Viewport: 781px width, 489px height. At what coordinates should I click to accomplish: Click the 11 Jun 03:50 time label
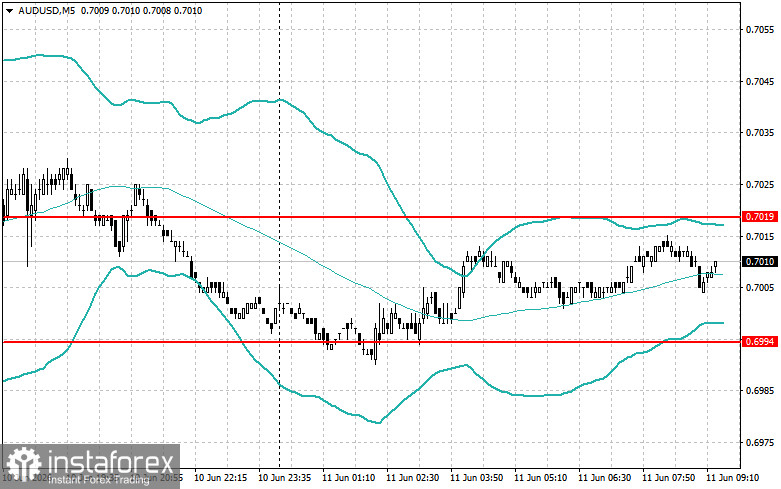click(476, 478)
